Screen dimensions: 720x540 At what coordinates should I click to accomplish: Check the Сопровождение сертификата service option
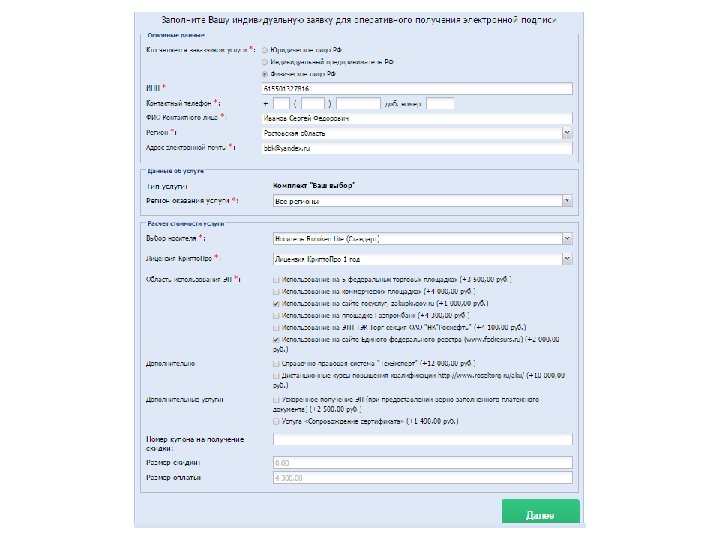275,422
